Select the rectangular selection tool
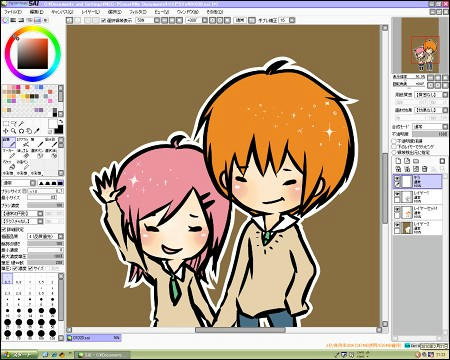 (x=6, y=124)
